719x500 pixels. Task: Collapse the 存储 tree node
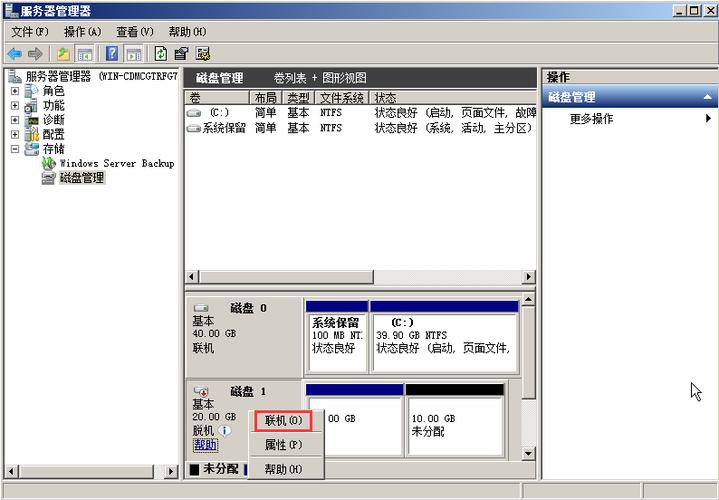pos(15,149)
